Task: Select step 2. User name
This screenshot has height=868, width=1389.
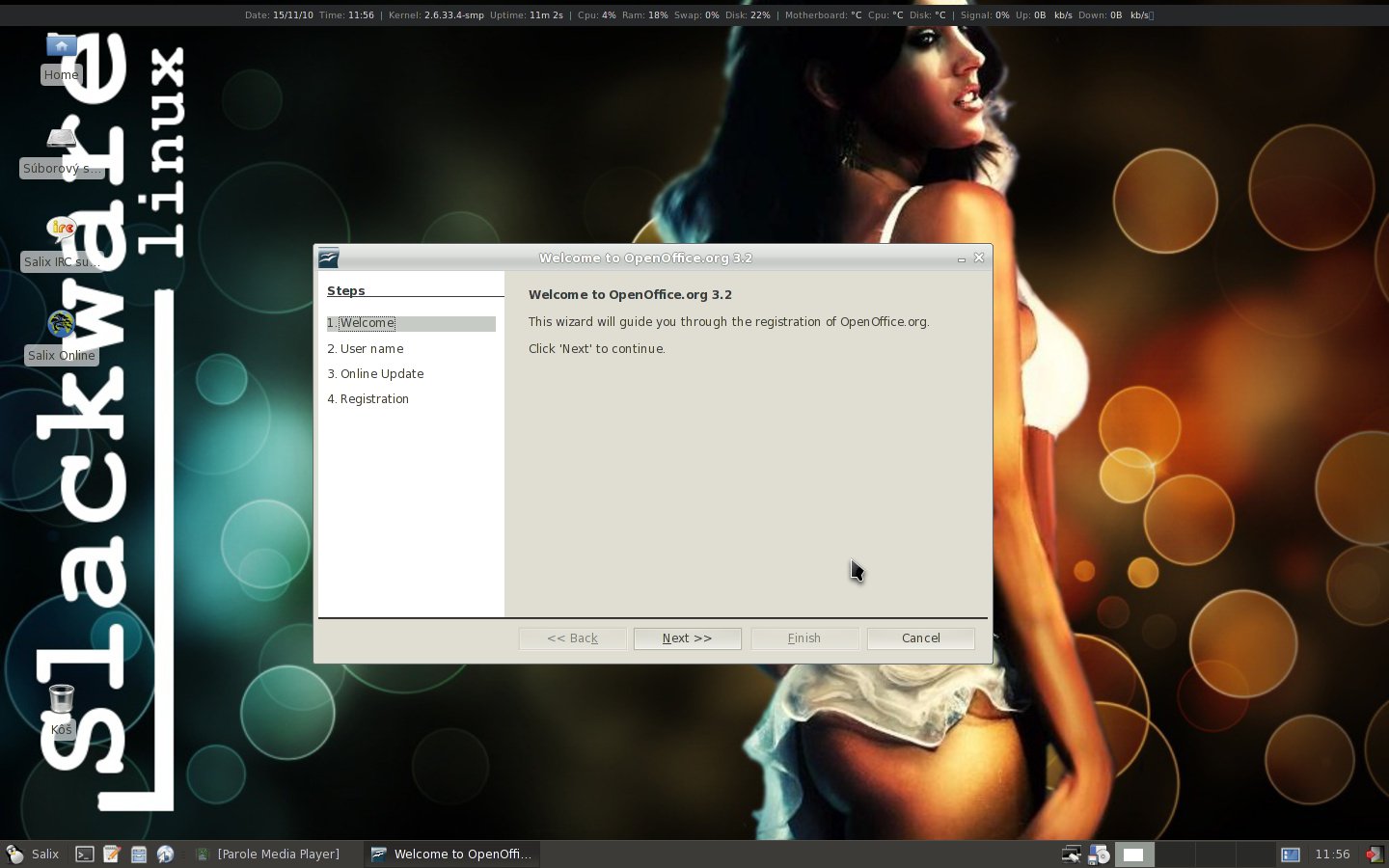Action: pyautogui.click(x=366, y=348)
